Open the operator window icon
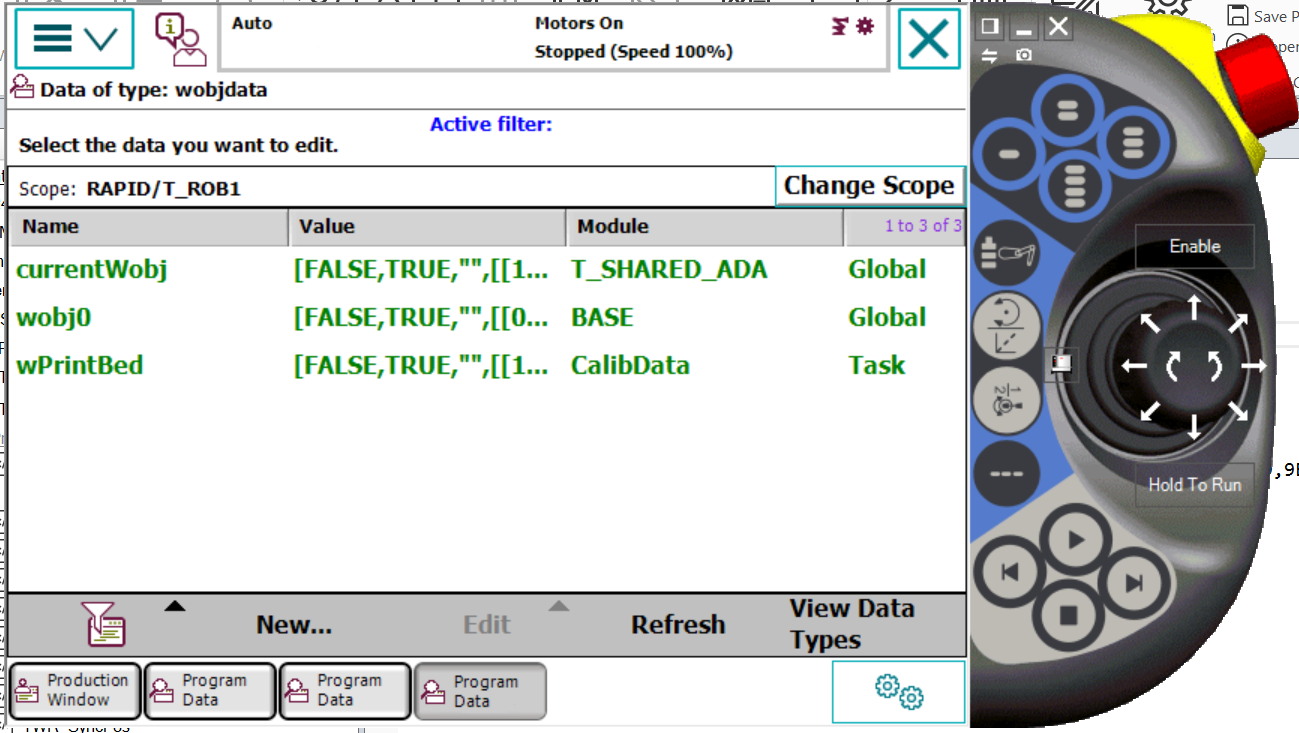Image resolution: width=1299 pixels, height=733 pixels. pyautogui.click(x=180, y=39)
